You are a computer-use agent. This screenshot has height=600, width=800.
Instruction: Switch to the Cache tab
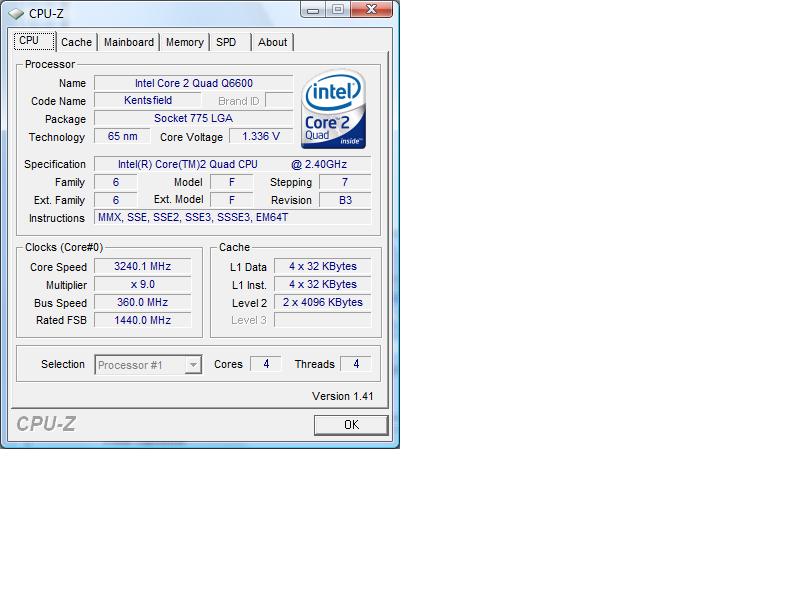click(x=77, y=42)
